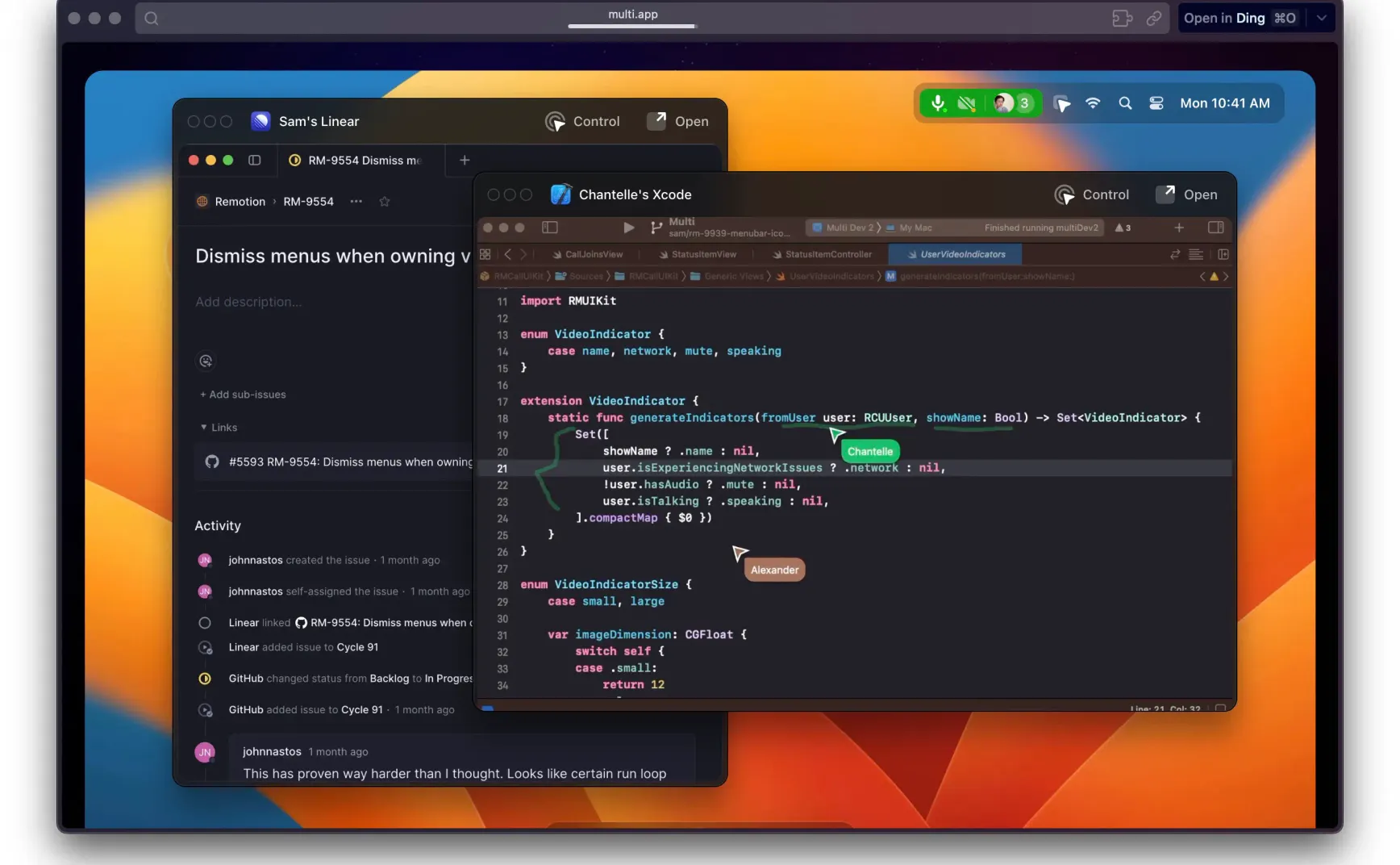1400x865 pixels.
Task: Open the participants avatar with count 3
Action: 1013,103
